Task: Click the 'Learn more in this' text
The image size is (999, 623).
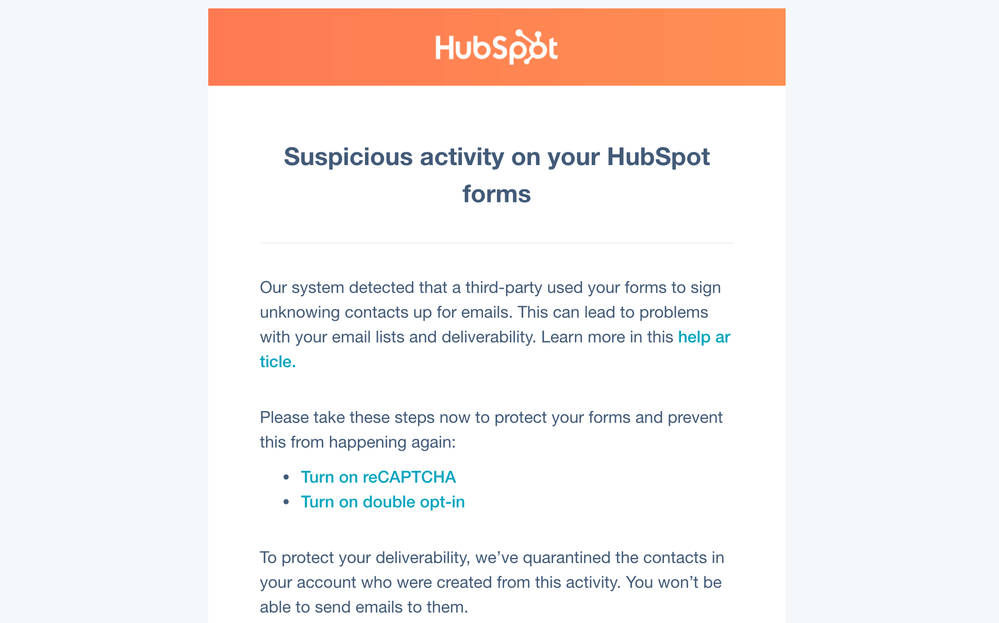Action: [x=607, y=337]
